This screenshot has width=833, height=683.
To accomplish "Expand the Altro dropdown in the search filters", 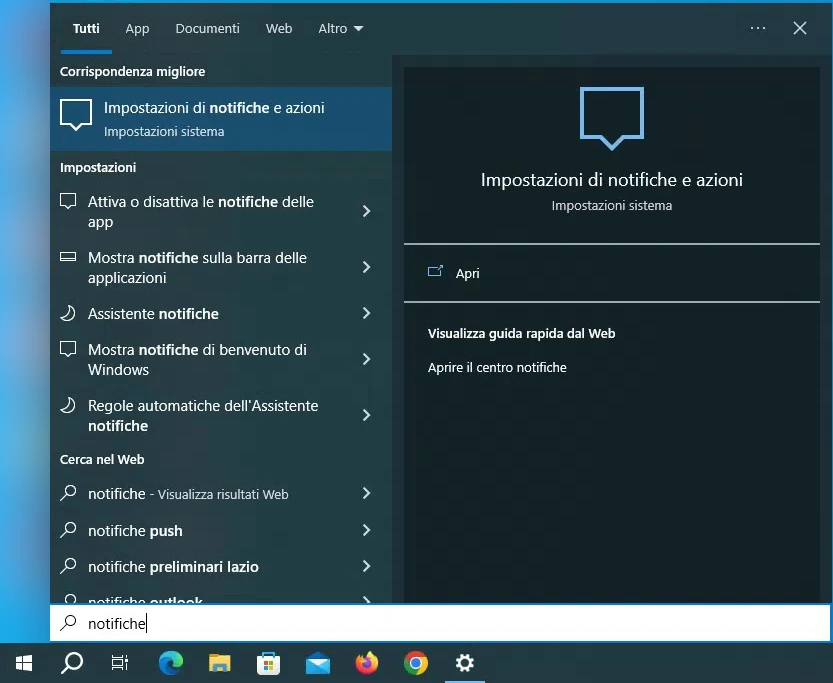I will (340, 28).
